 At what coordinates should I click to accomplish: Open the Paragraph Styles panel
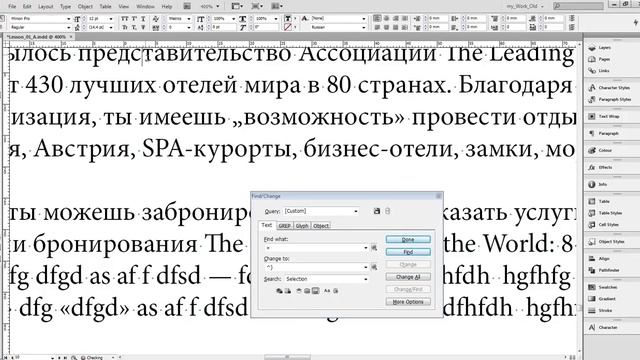[x=610, y=99]
